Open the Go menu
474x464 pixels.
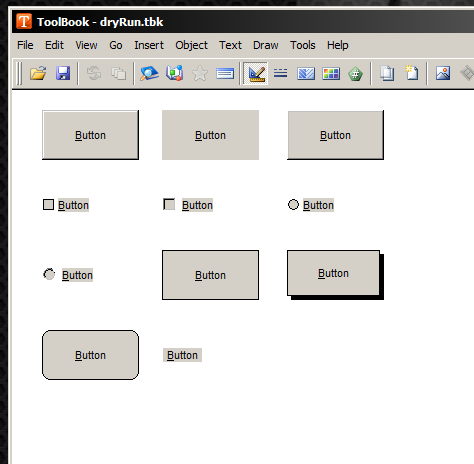pyautogui.click(x=116, y=45)
